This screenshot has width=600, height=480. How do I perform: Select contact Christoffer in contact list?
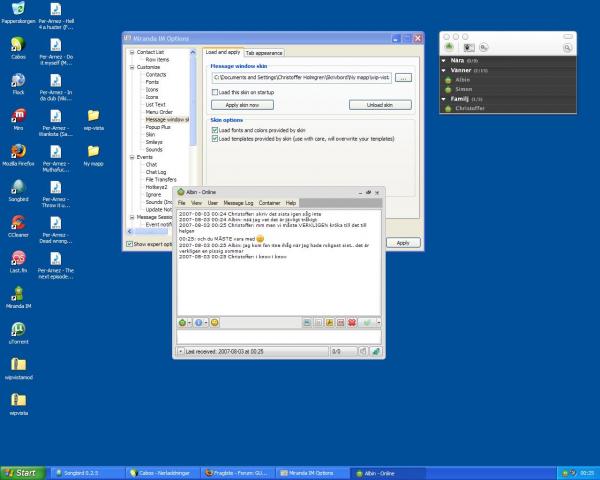(x=470, y=108)
